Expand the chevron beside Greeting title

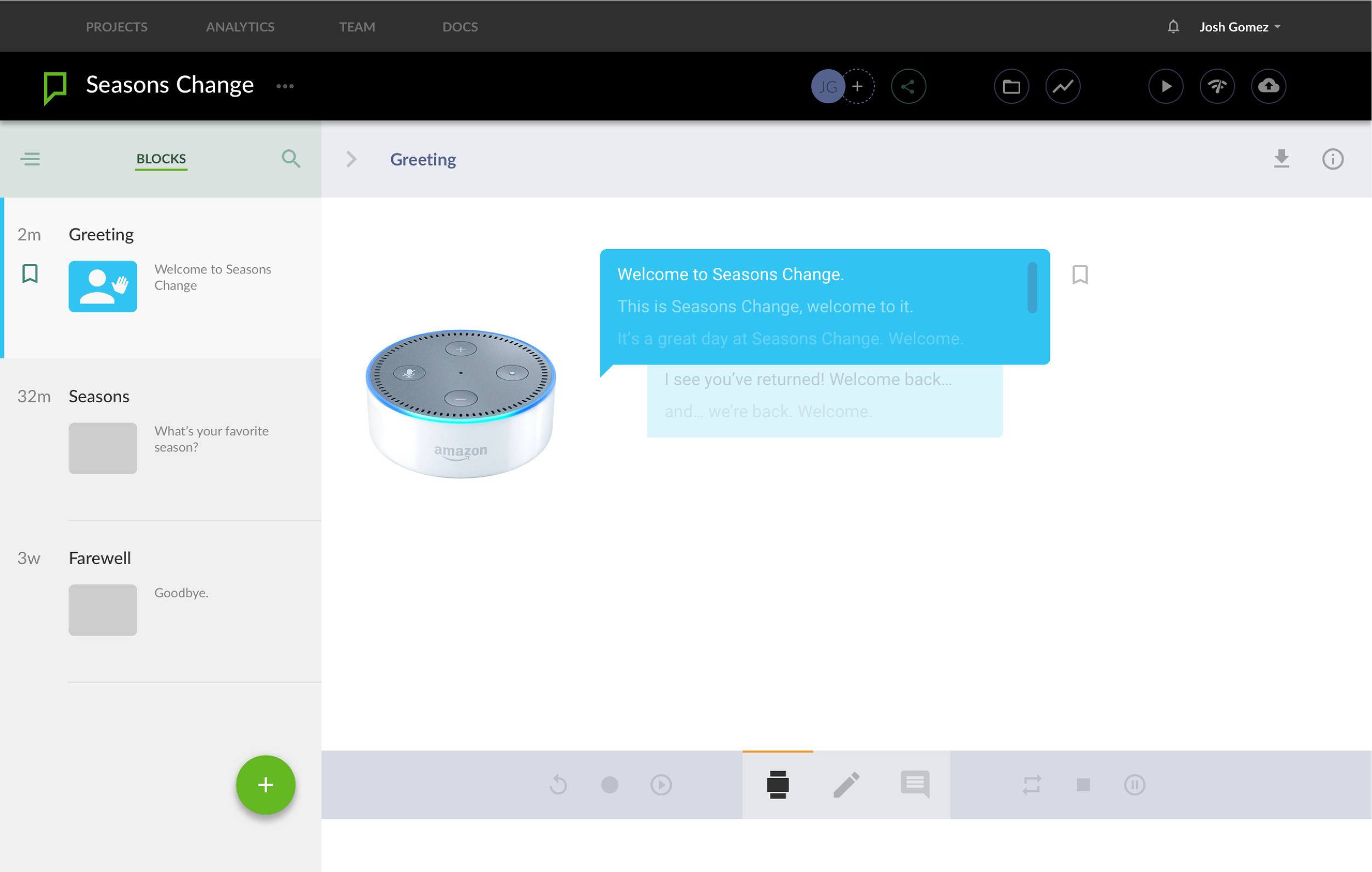pyautogui.click(x=352, y=159)
